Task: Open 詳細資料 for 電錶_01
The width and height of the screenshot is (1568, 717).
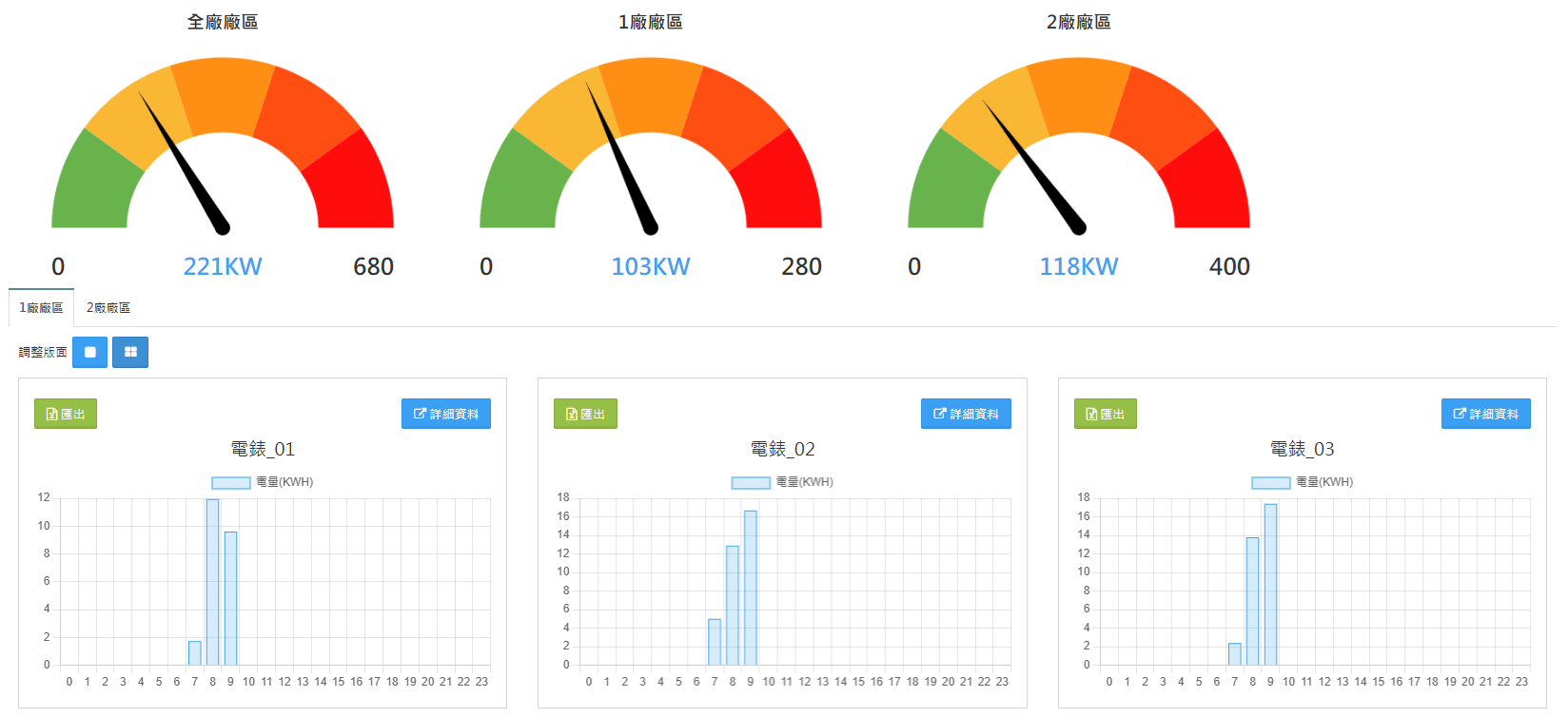Action: point(446,414)
